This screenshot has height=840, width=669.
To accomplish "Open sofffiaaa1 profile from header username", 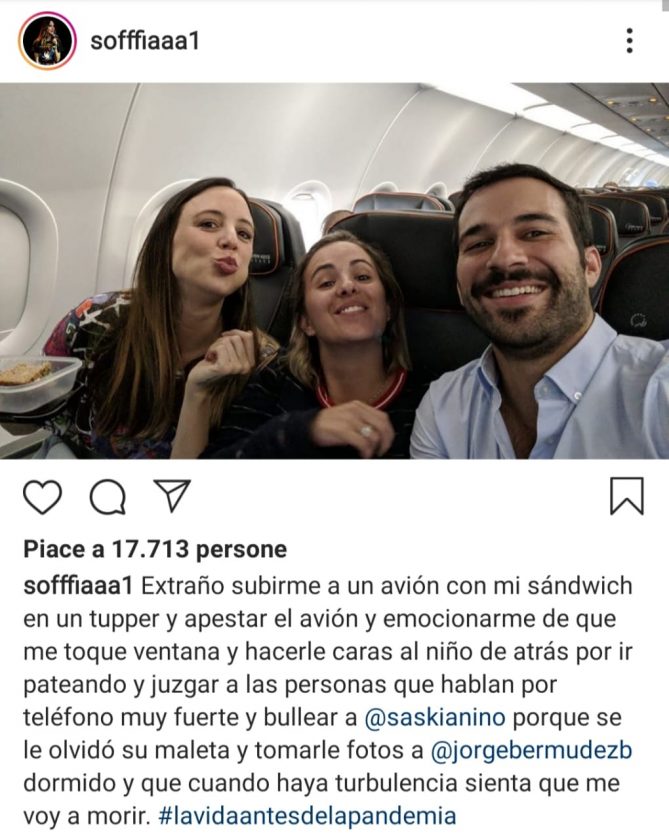I will click(x=145, y=41).
